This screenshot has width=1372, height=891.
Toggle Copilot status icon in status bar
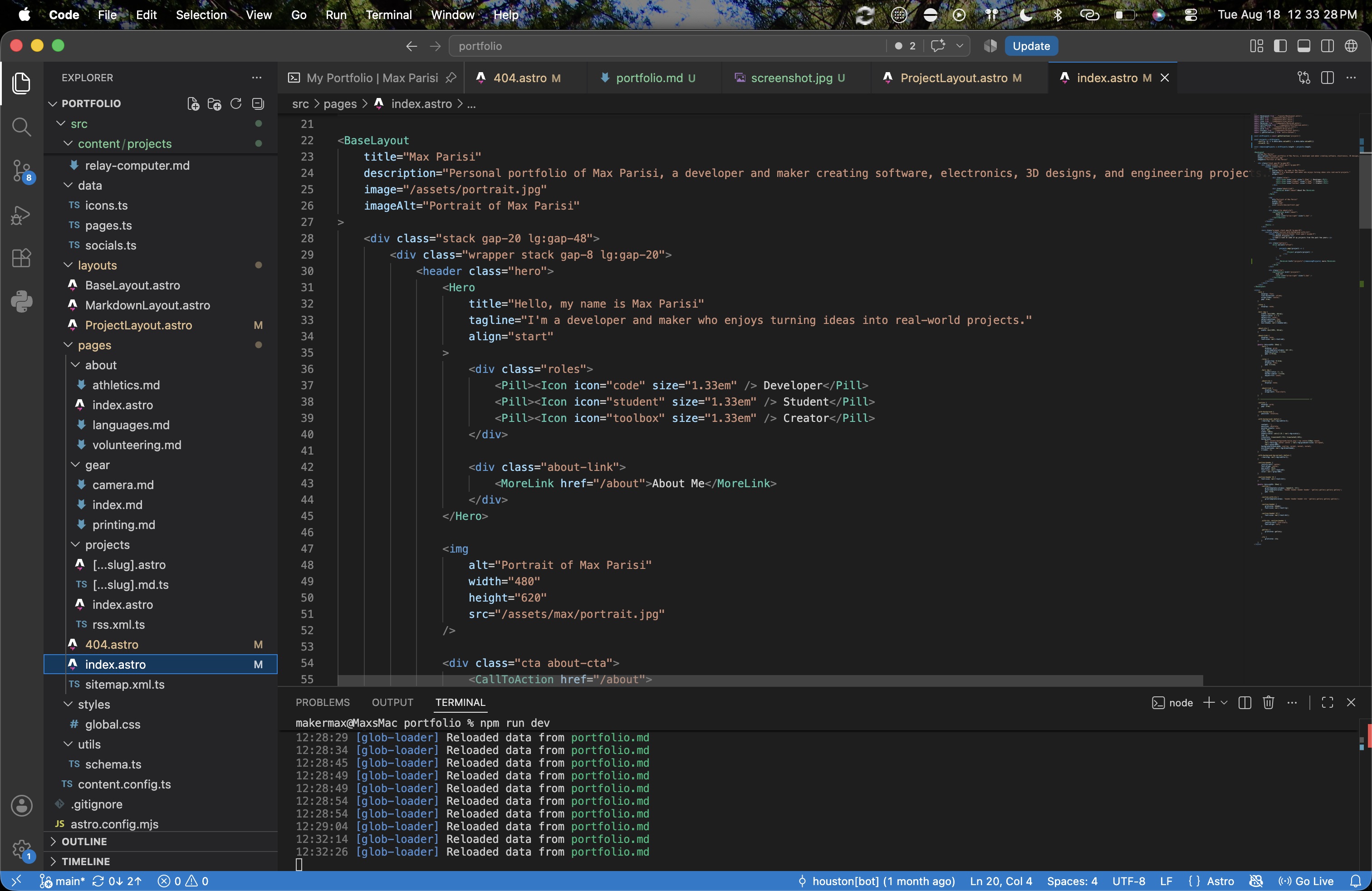(1256, 881)
